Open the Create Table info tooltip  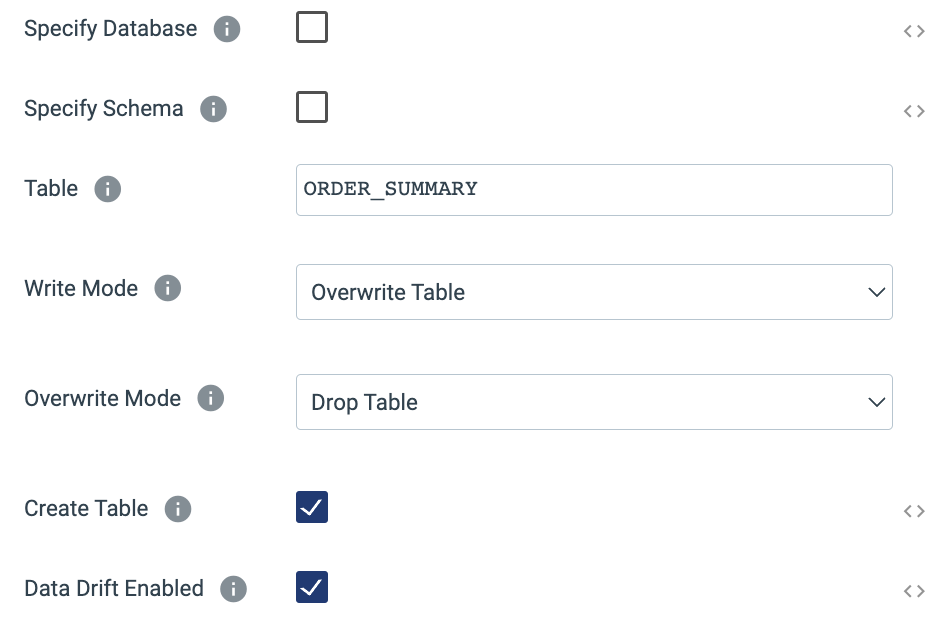(177, 509)
